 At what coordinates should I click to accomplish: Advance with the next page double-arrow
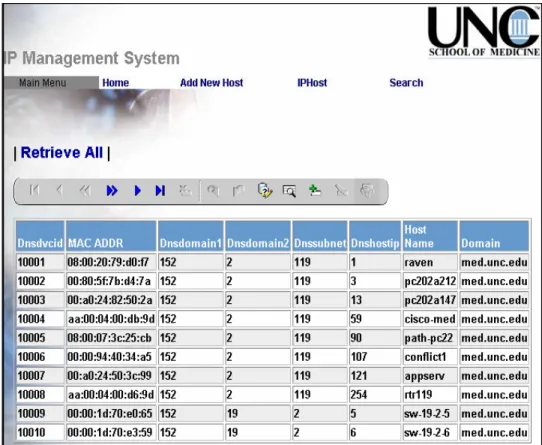click(x=112, y=191)
